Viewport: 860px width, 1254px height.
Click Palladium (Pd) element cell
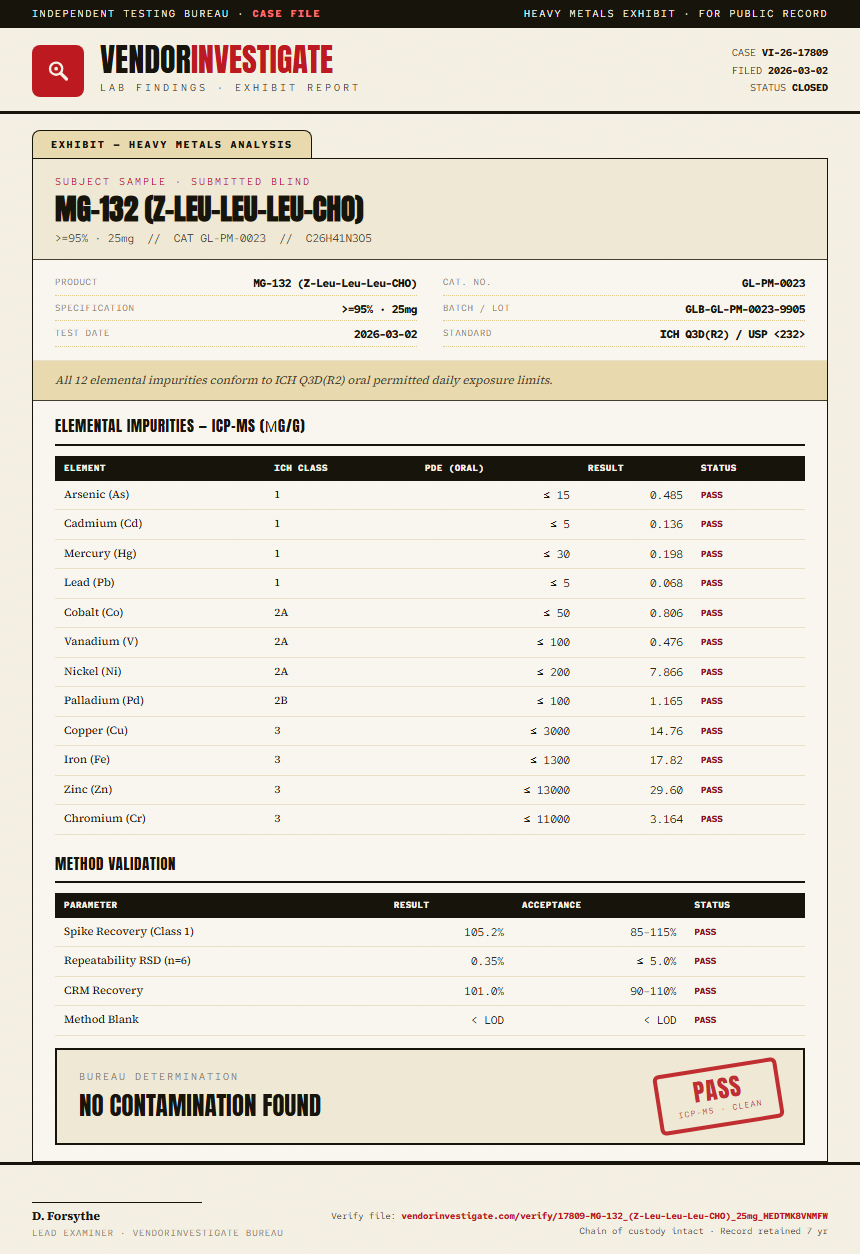pos(105,701)
